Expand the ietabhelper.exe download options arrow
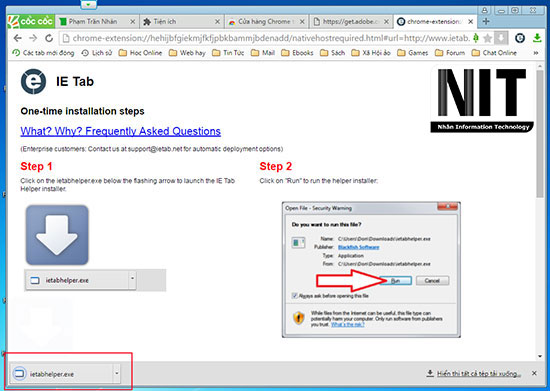Image resolution: width=550 pixels, height=391 pixels. (x=117, y=374)
